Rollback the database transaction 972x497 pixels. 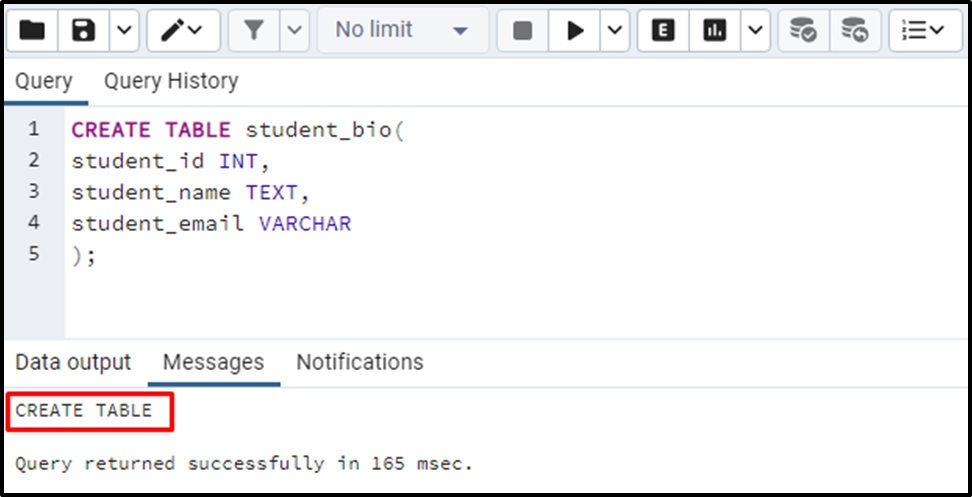tap(855, 30)
